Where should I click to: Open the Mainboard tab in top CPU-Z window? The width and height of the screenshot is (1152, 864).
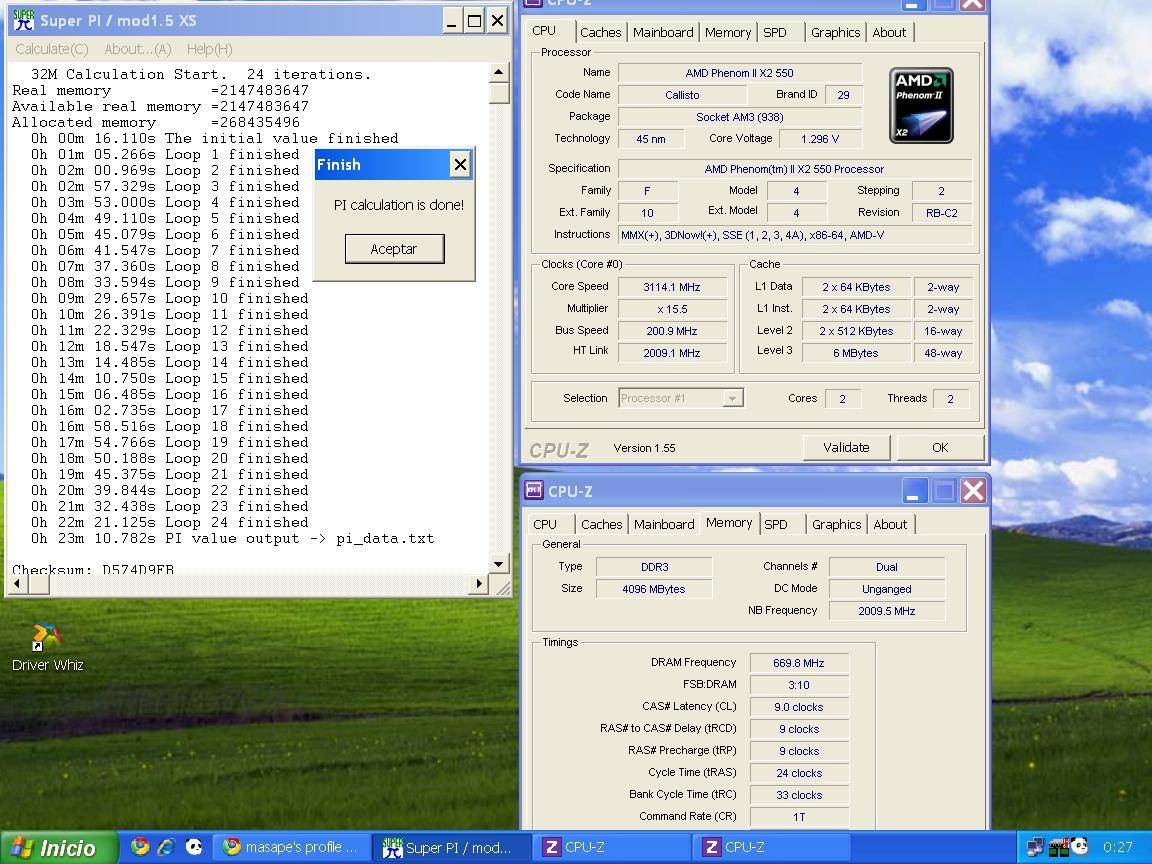(663, 32)
